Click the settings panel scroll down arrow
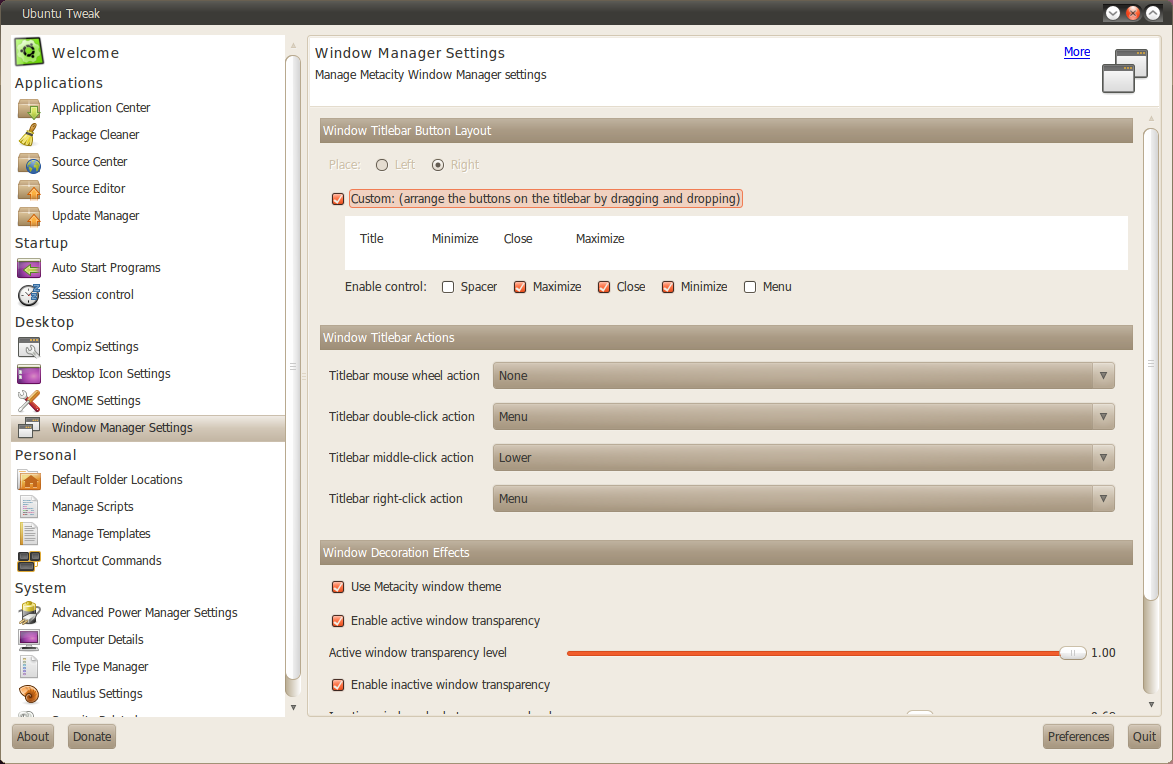 1151,705
